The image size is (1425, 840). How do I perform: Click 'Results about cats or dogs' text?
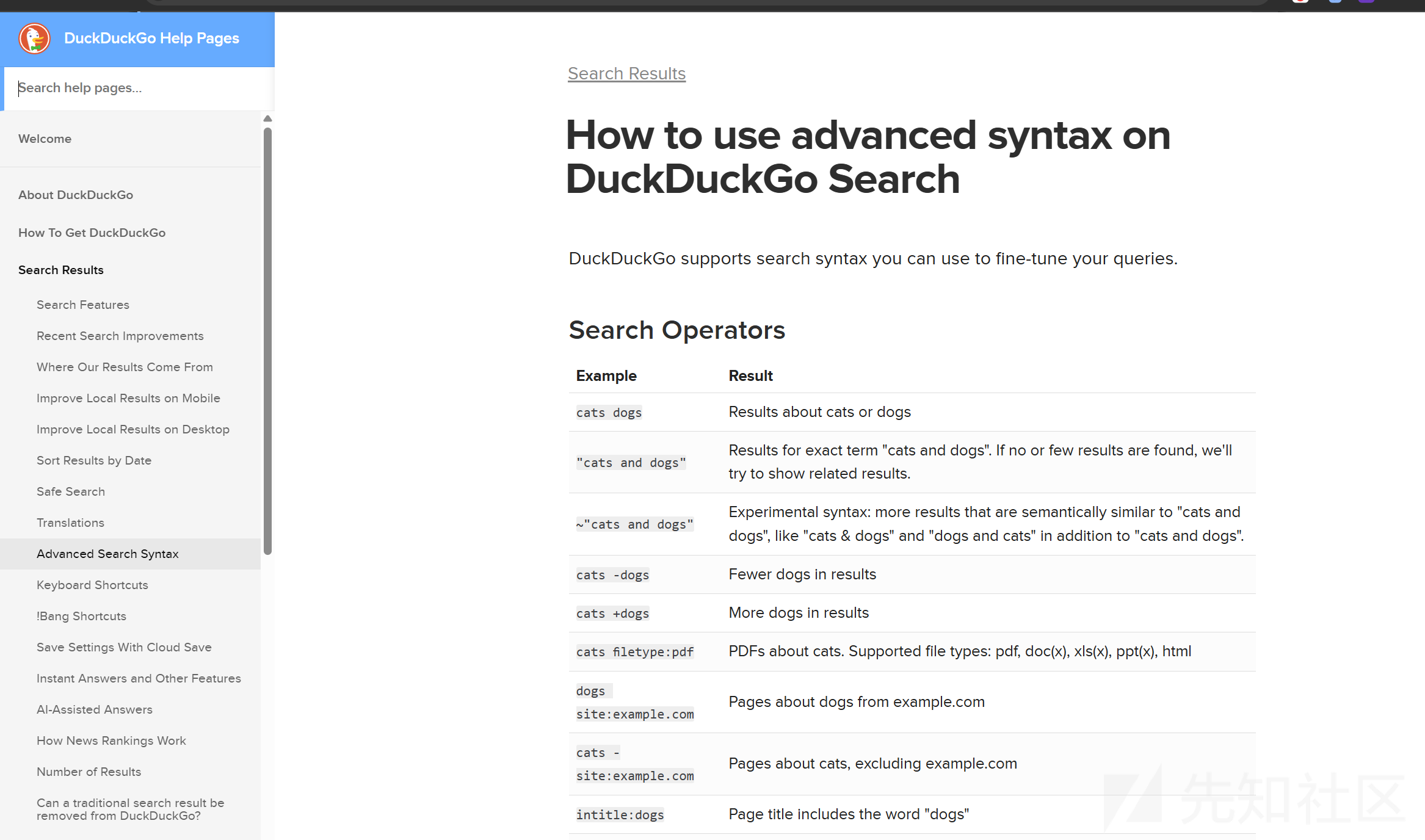[819, 412]
